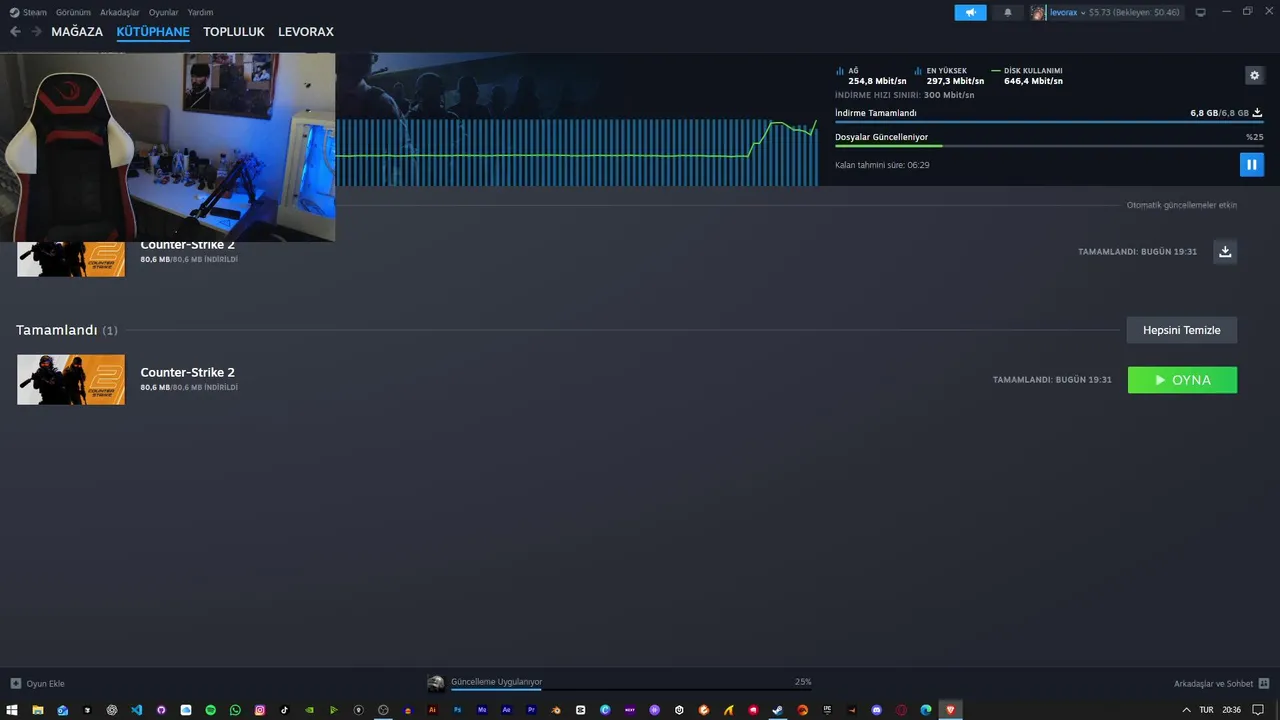Open the Görünüm menu
Screen dimensions: 1280x720
coord(73,12)
